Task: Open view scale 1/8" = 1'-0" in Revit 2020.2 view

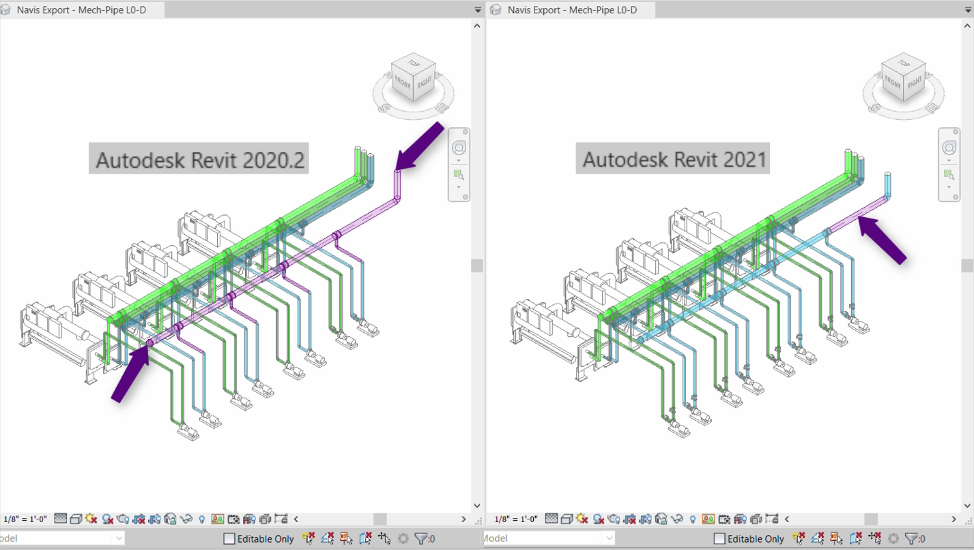Action: pyautogui.click(x=25, y=519)
